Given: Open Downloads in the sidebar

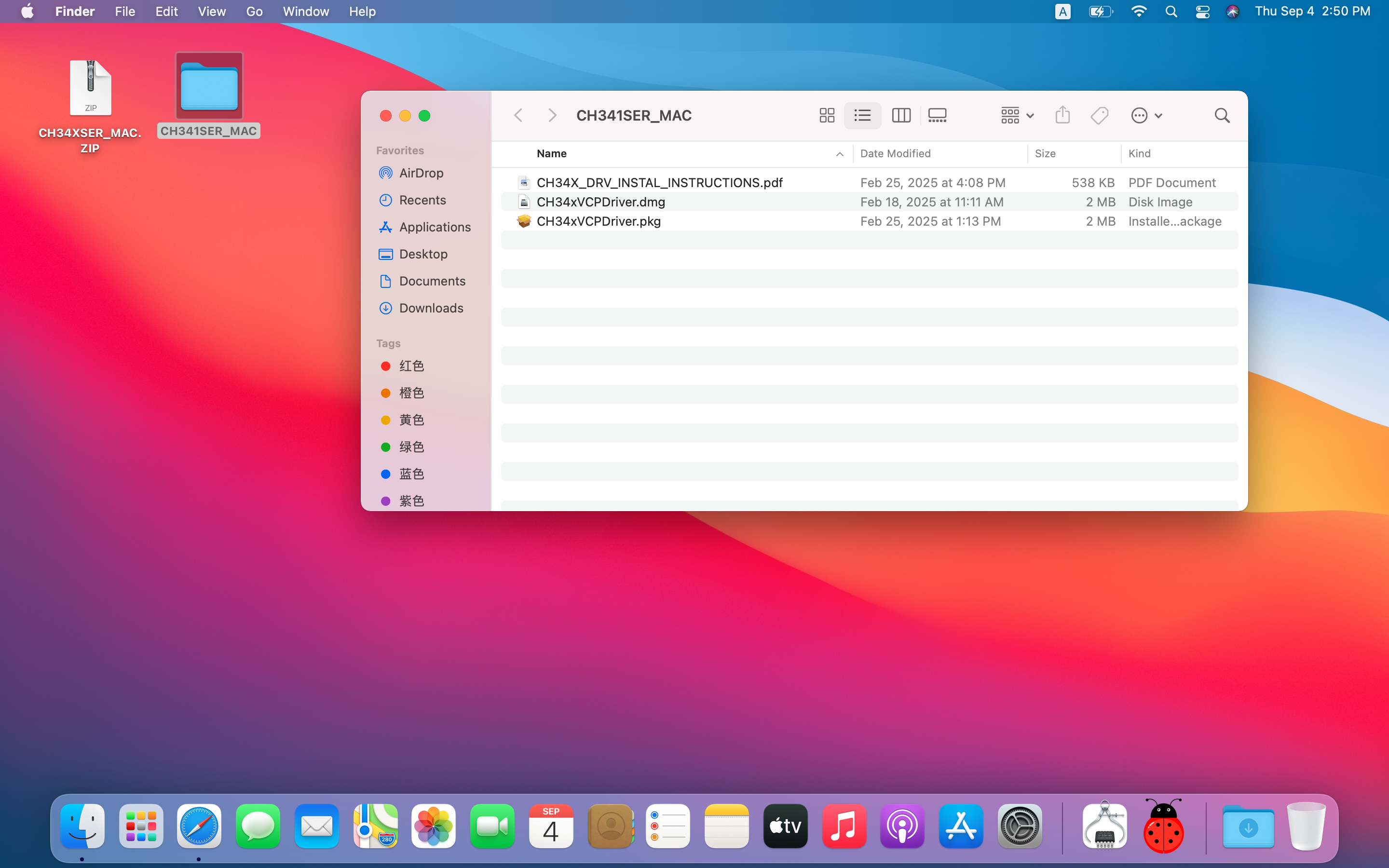Looking at the screenshot, I should click(425, 308).
